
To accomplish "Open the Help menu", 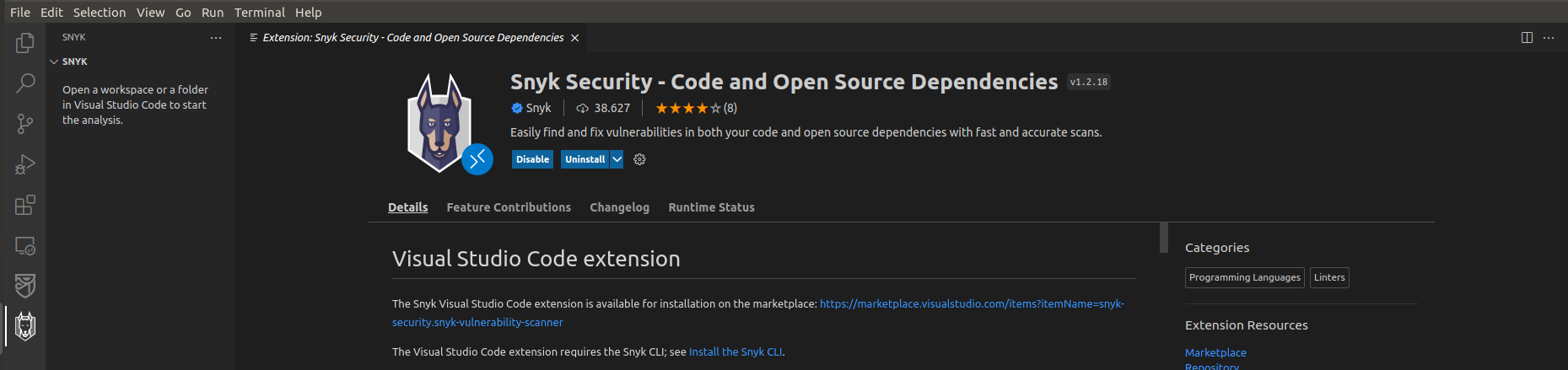I will pyautogui.click(x=309, y=12).
